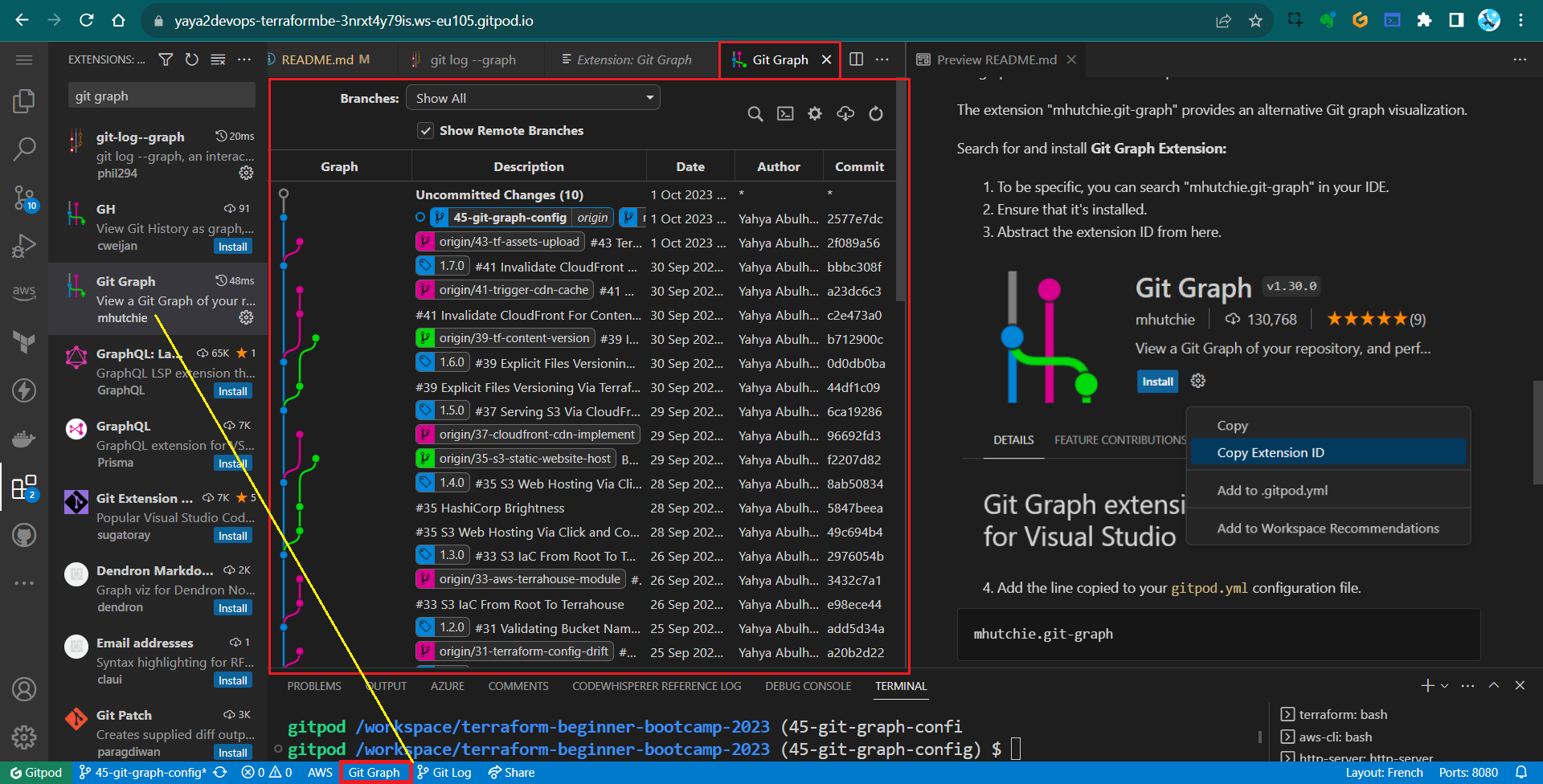Viewport: 1543px width, 784px height.
Task: Clear extensions search results icon
Action: tap(218, 59)
